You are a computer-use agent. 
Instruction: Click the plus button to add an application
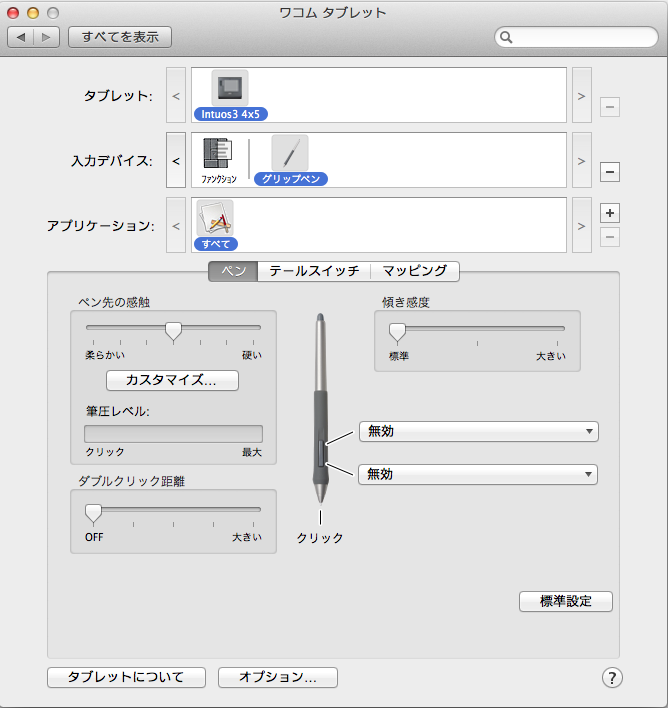click(x=609, y=213)
